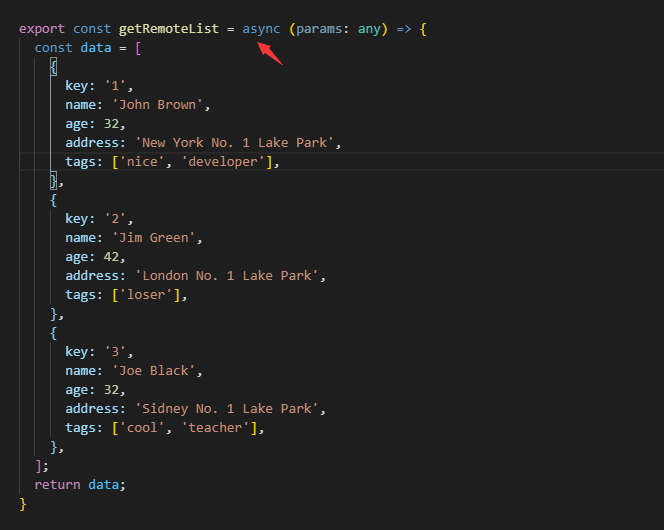Screen dimensions: 664x530
Task: Click the params parameter name
Action: click(319, 29)
